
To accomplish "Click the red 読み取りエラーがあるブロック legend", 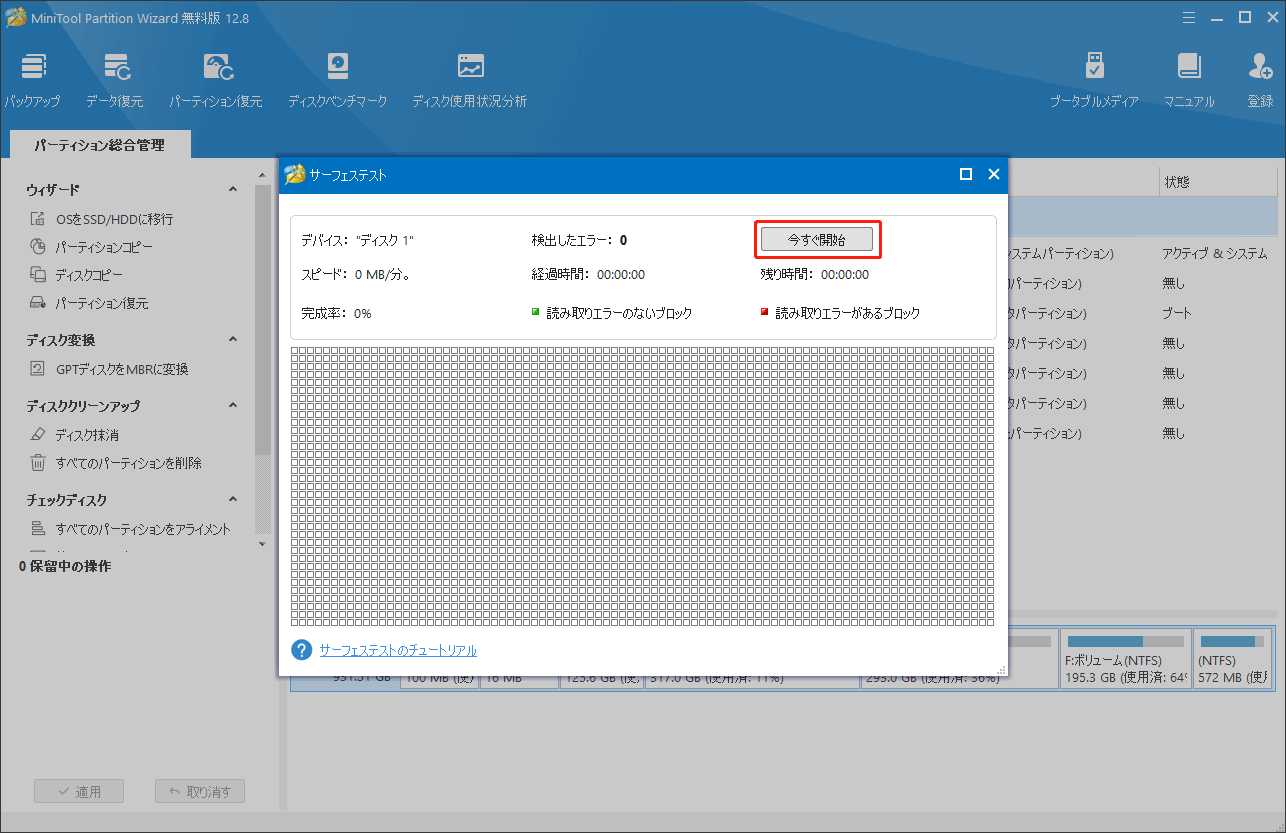I will tap(840, 313).
